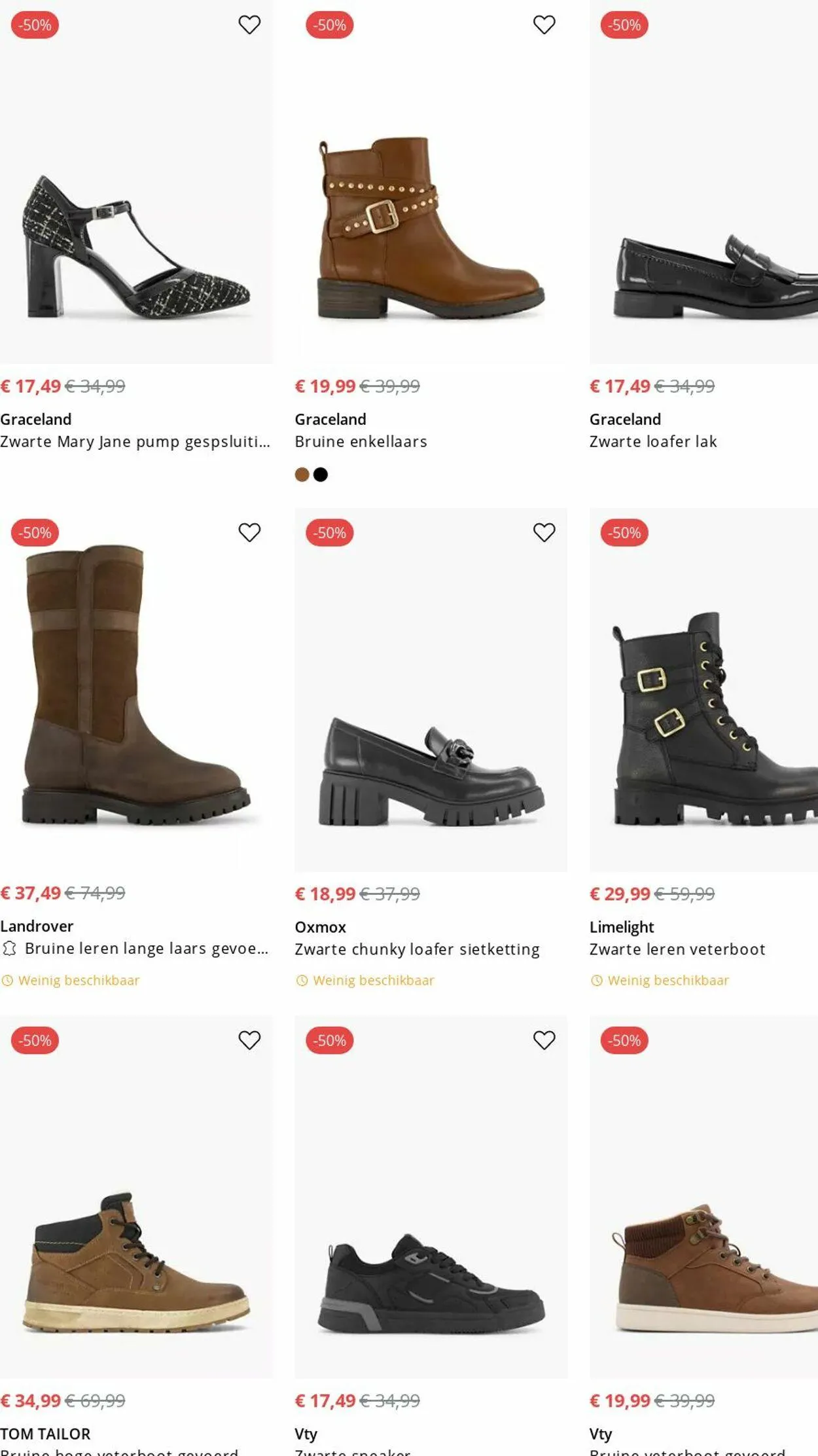Click -50% badge on Landrover boot

click(35, 532)
